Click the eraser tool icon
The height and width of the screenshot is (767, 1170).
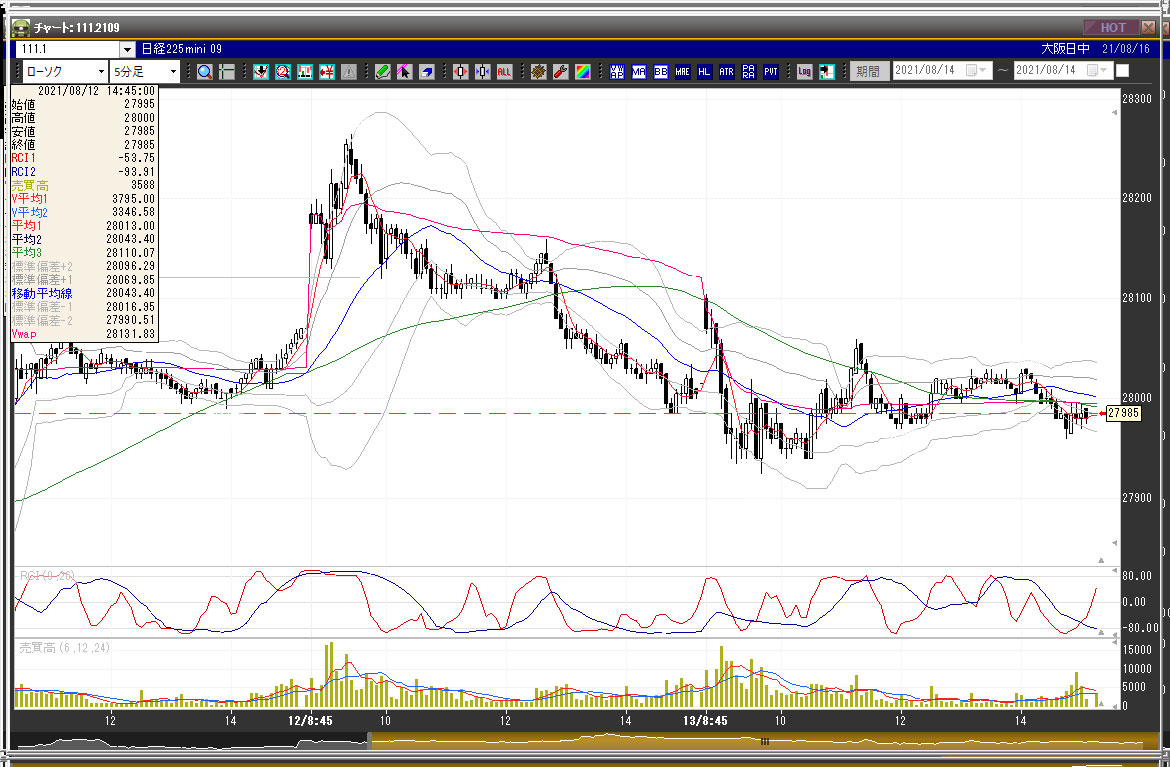[x=426, y=71]
